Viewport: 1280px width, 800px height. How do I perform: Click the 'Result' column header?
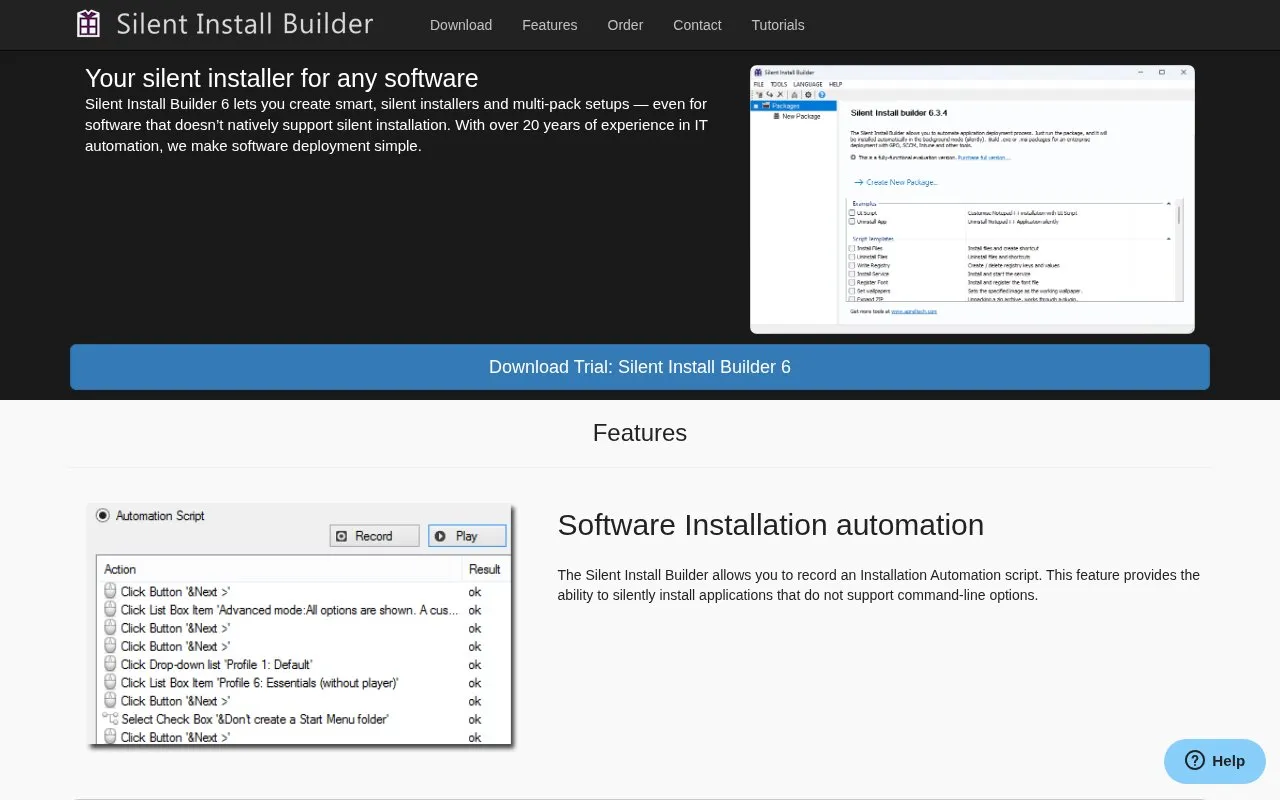tap(485, 569)
